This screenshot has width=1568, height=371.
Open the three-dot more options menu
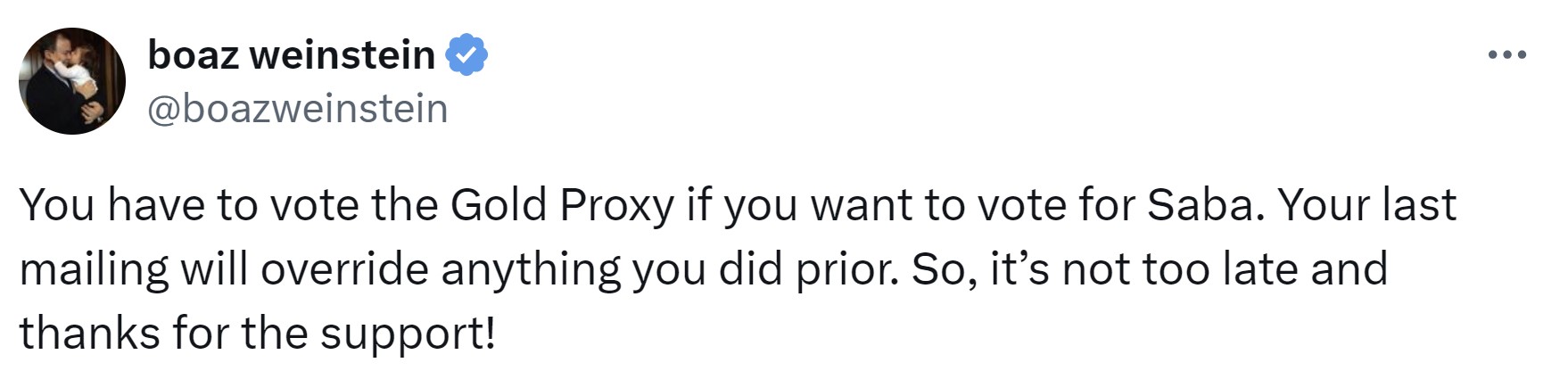tap(1507, 55)
